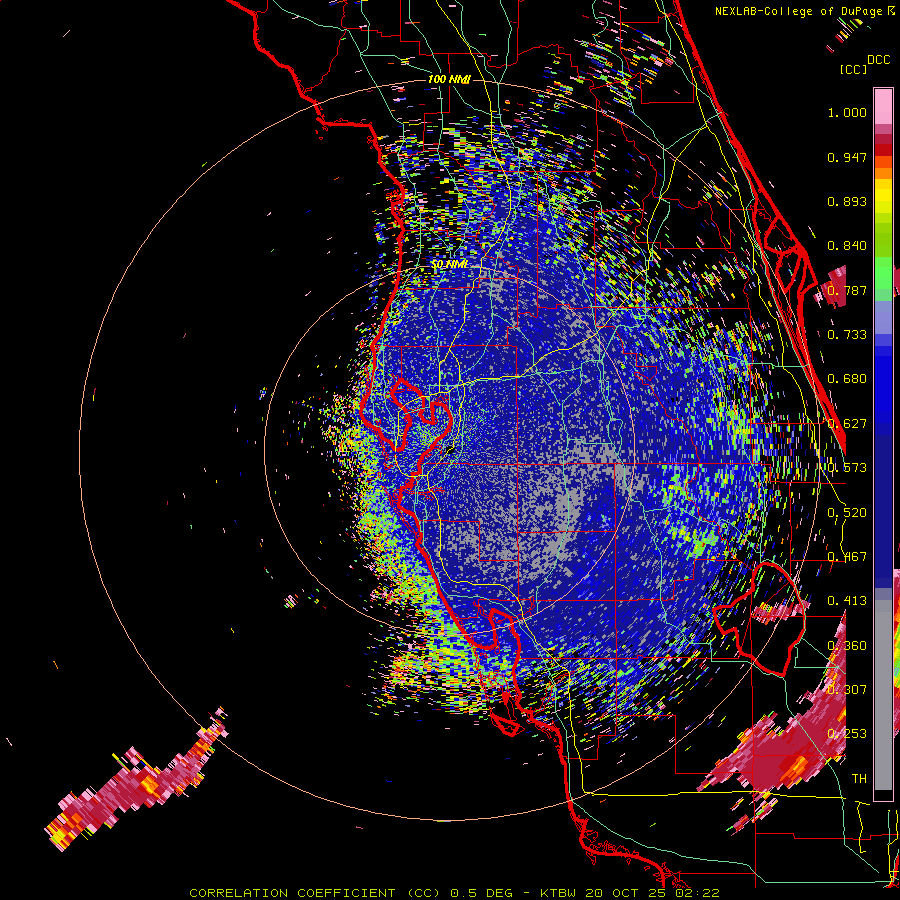Select the 0.947 scale value
900x900 pixels.
(847, 157)
